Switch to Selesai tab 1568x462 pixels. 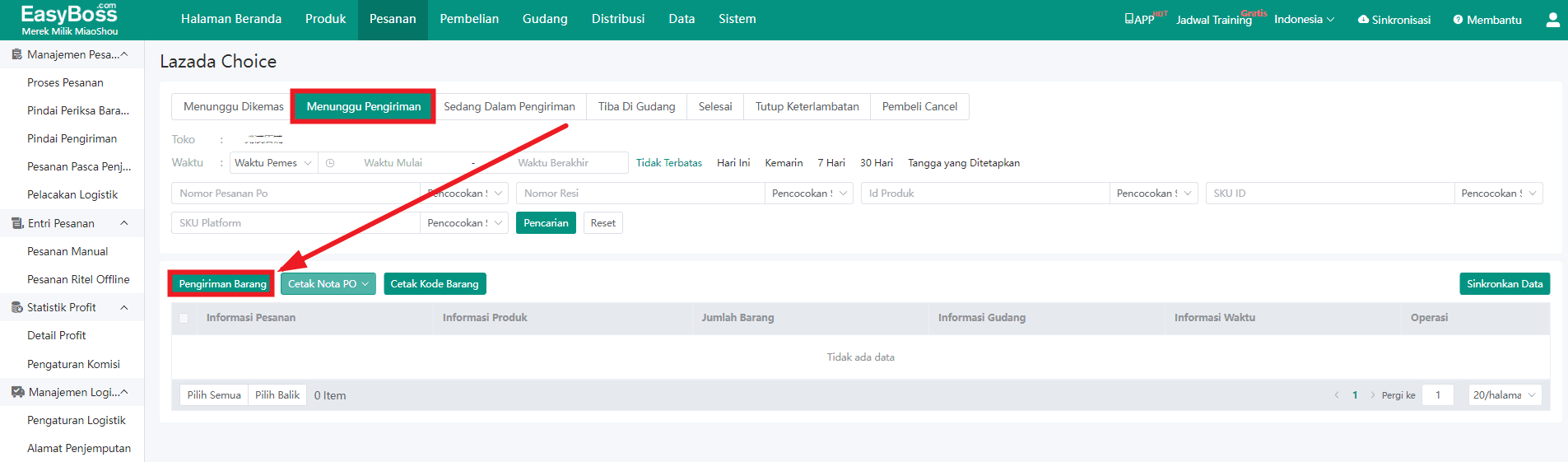point(715,107)
